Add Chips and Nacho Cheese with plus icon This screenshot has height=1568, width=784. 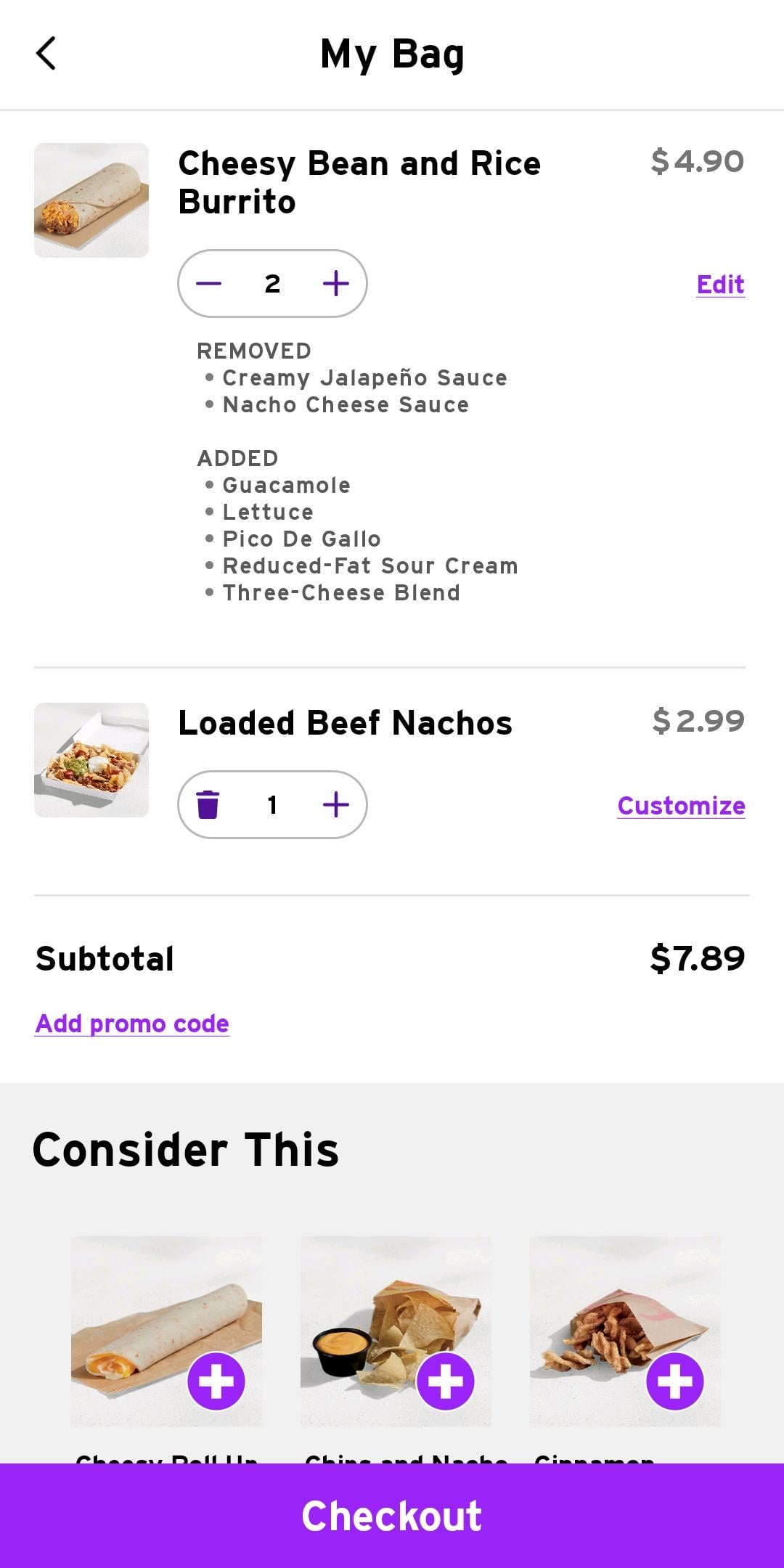[446, 1381]
